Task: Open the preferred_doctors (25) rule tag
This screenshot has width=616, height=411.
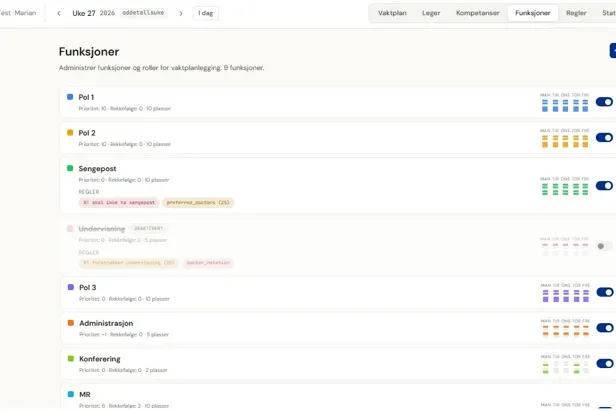Action: click(198, 203)
